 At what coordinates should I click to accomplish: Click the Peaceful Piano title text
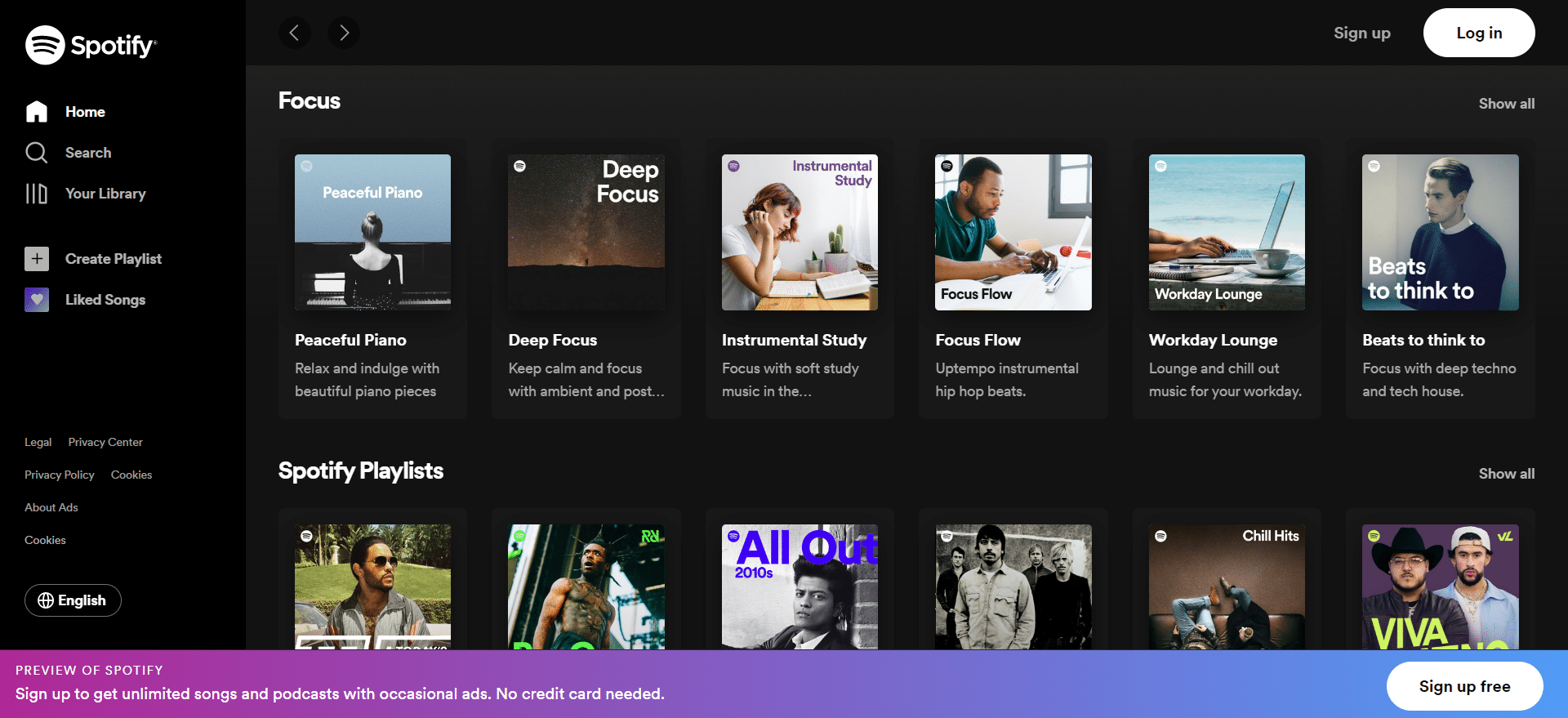tap(350, 340)
